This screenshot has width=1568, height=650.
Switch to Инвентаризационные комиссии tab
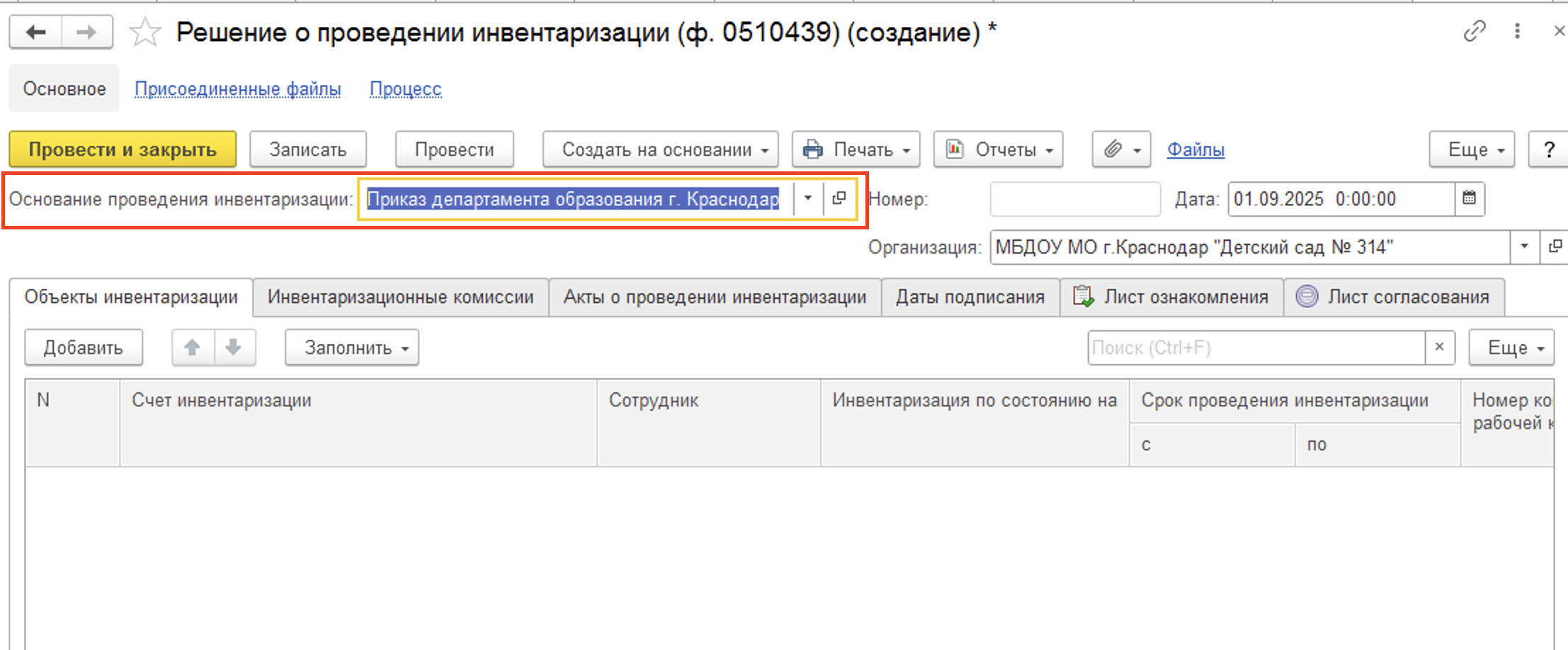[400, 297]
